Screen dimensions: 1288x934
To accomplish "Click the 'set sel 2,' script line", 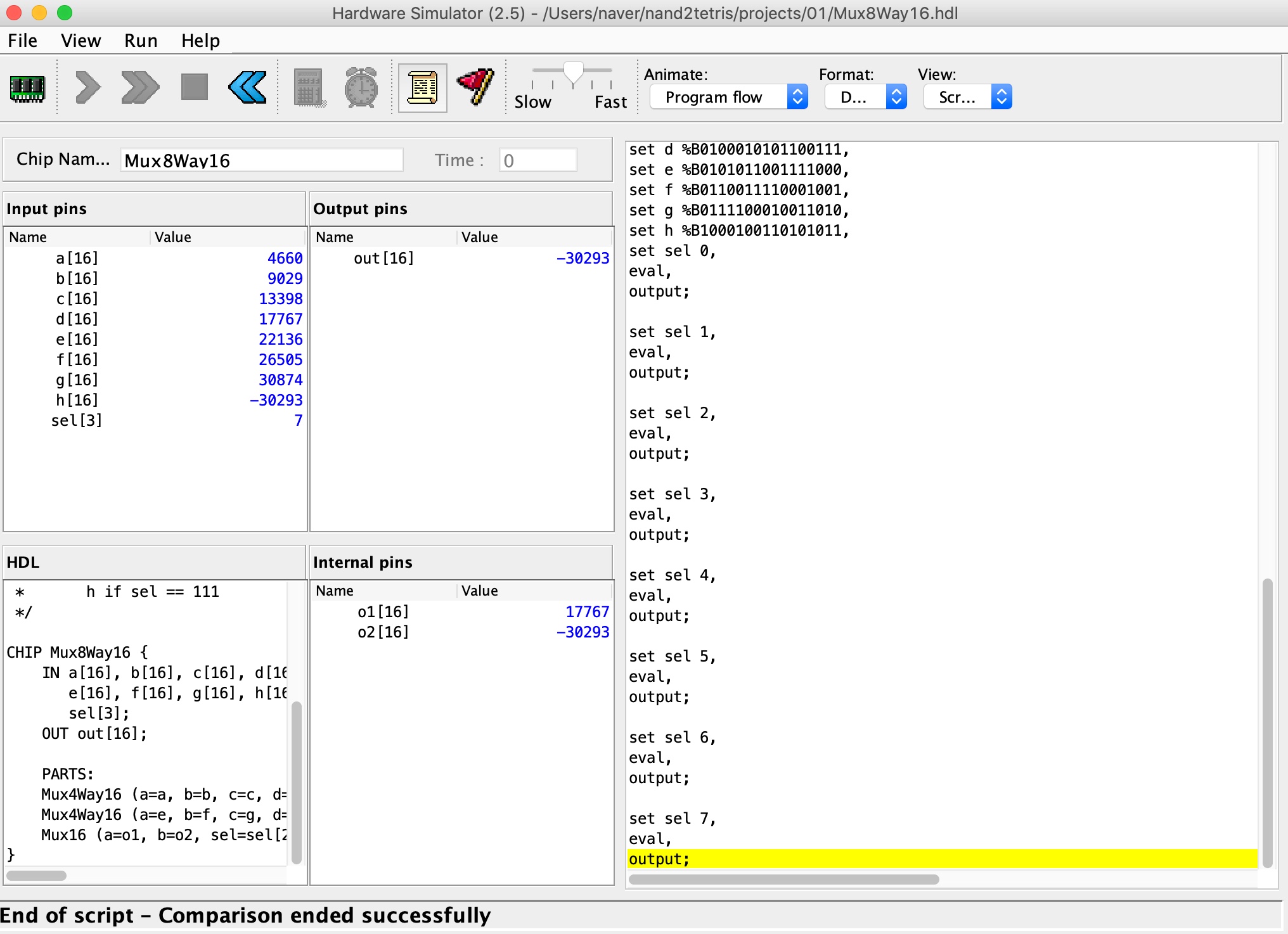I will (672, 413).
